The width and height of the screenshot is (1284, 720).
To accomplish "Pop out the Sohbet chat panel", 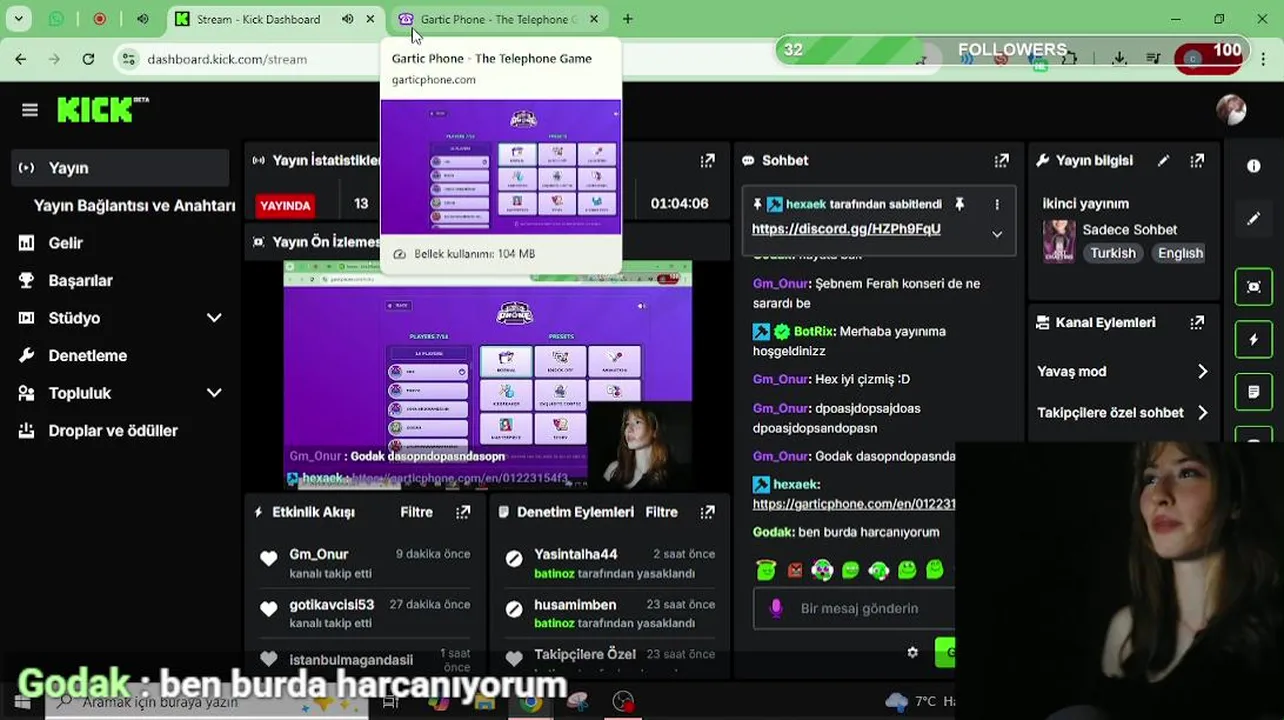I will pos(1002,160).
